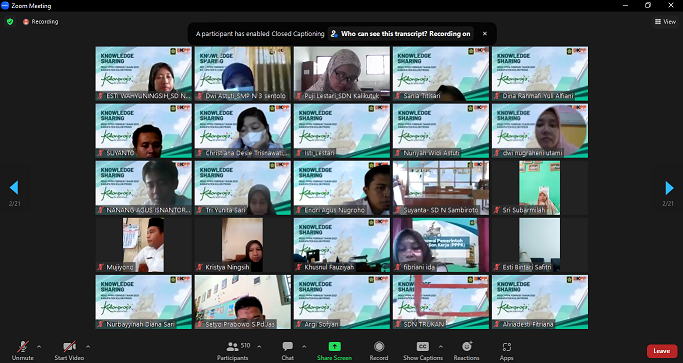Toggle Show Captions
The image size is (683, 363).
coord(423,351)
